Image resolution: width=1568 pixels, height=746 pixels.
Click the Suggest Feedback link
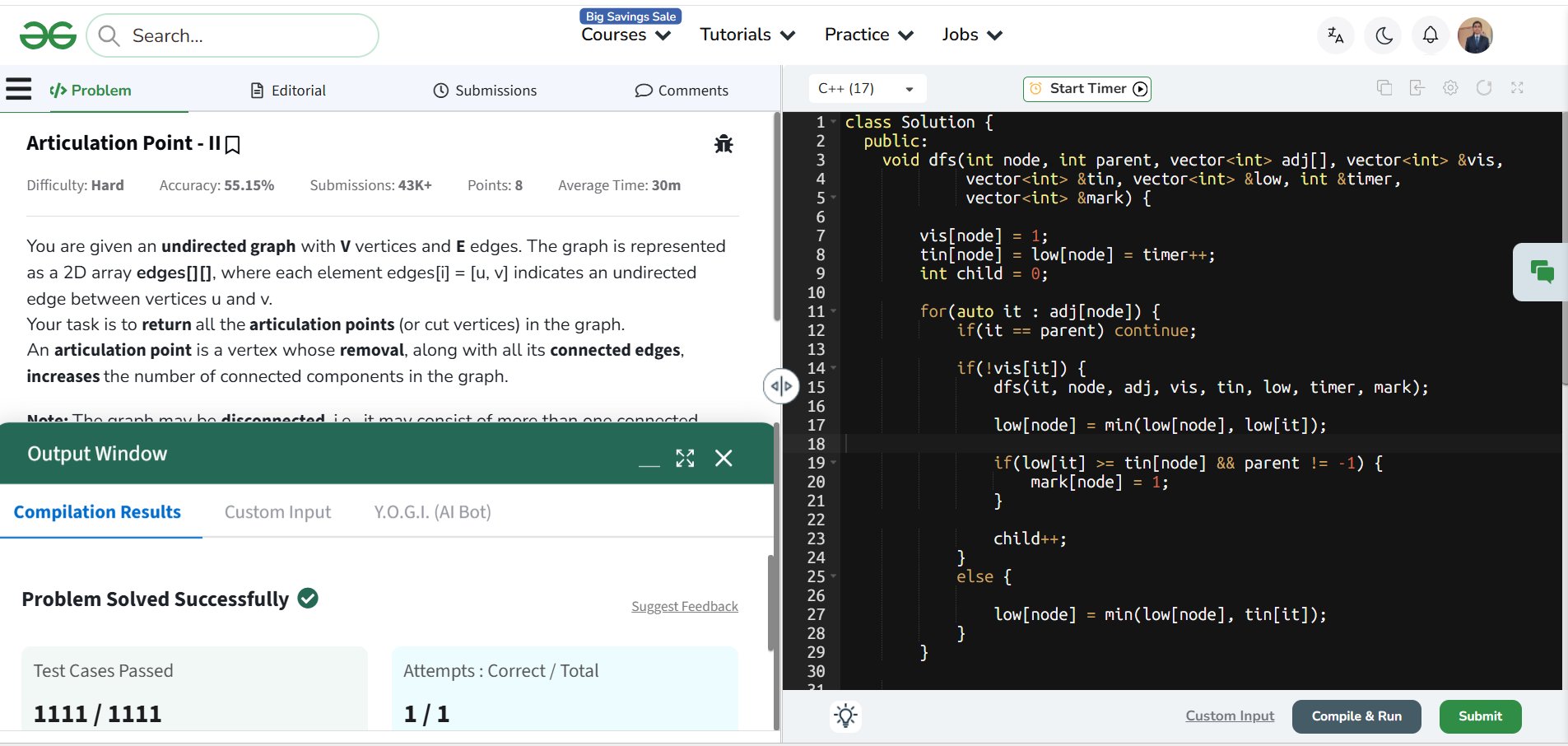(x=684, y=607)
